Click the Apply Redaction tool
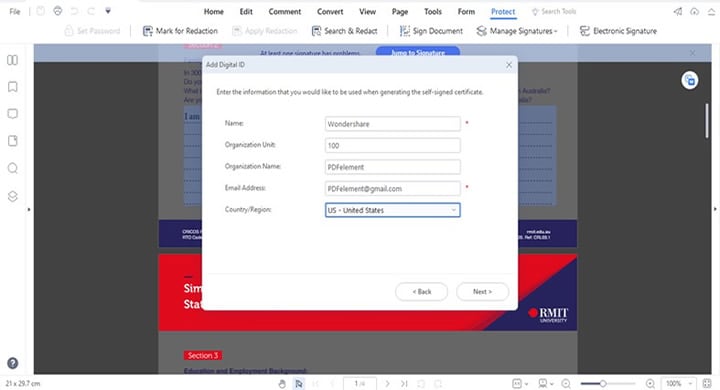Viewport: 720px width, 390px height. tap(264, 31)
